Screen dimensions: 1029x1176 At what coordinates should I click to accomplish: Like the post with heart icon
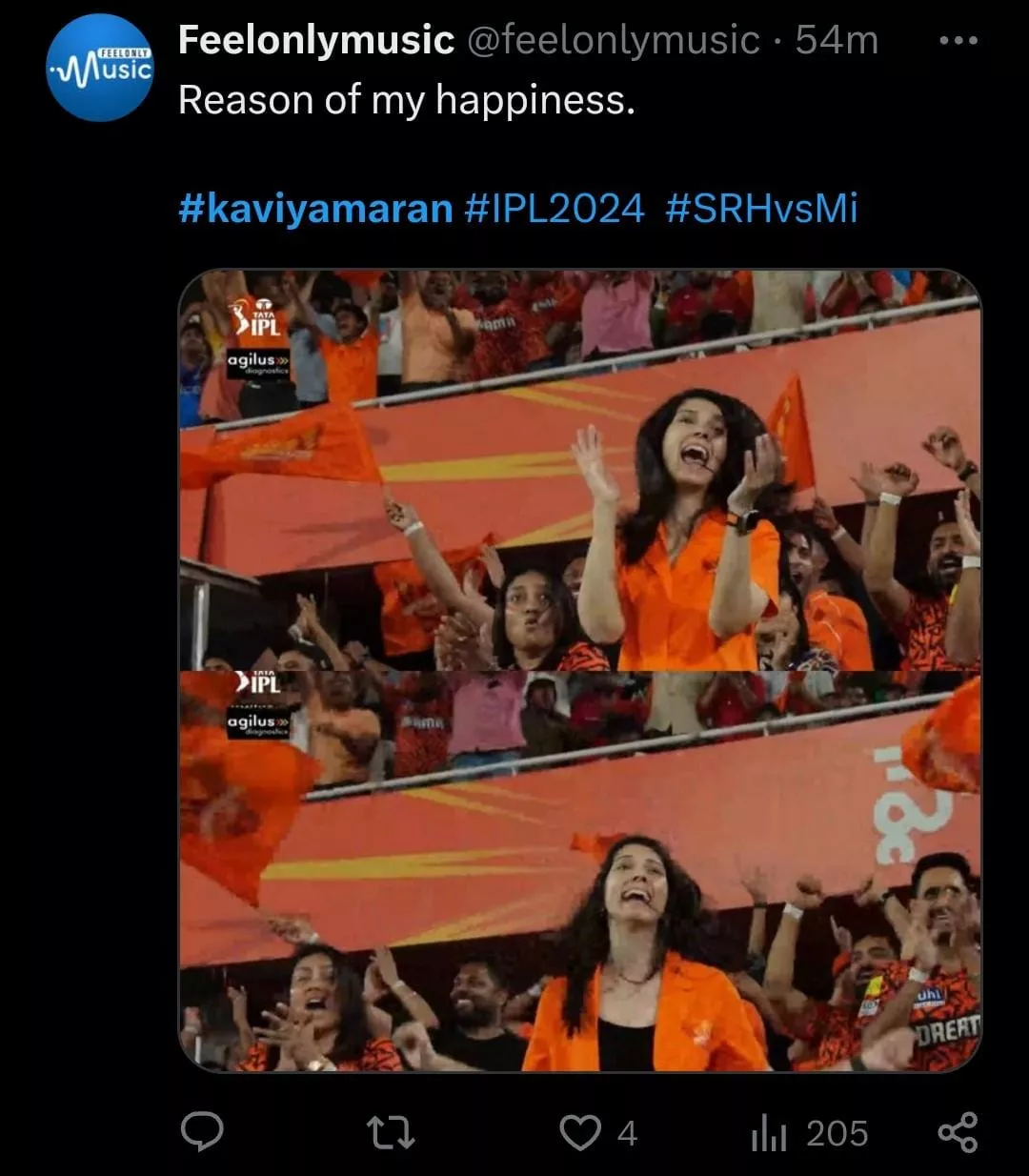click(579, 1133)
